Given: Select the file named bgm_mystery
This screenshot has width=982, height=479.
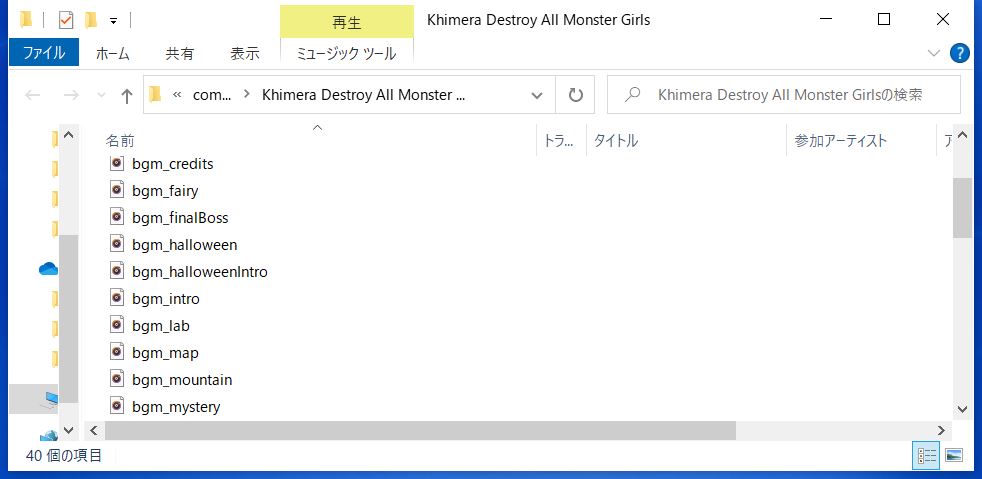Looking at the screenshot, I should coord(176,407).
